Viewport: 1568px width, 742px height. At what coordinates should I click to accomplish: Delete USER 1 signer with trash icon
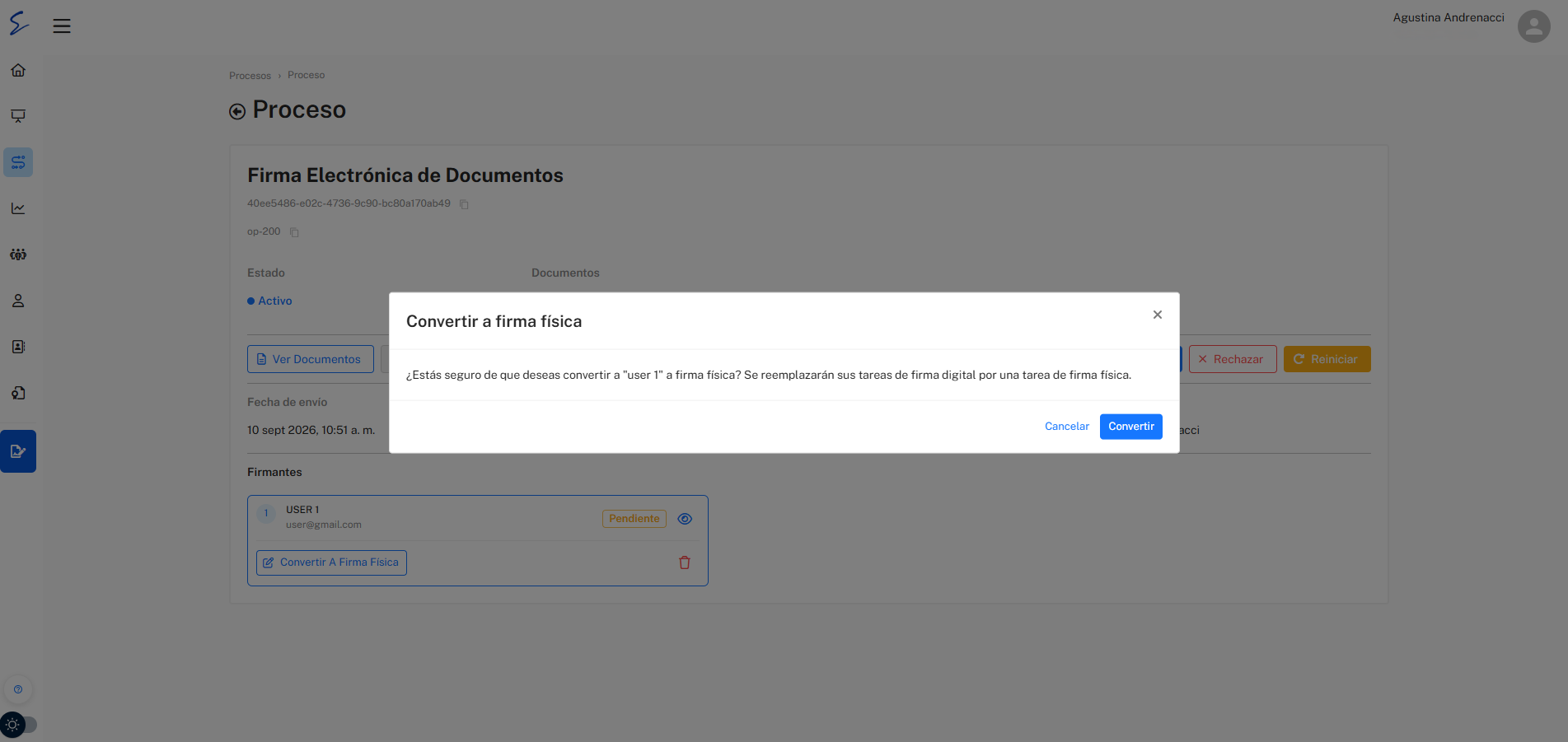(x=685, y=562)
